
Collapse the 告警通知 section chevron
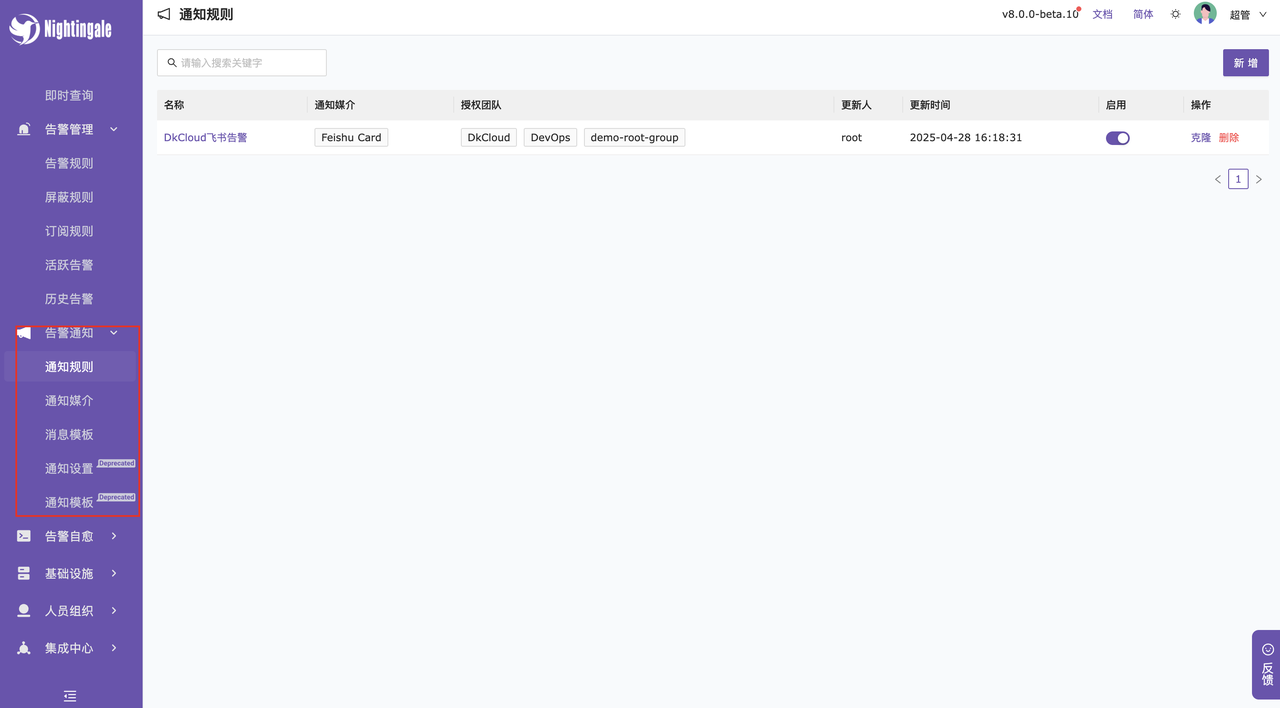pos(114,333)
